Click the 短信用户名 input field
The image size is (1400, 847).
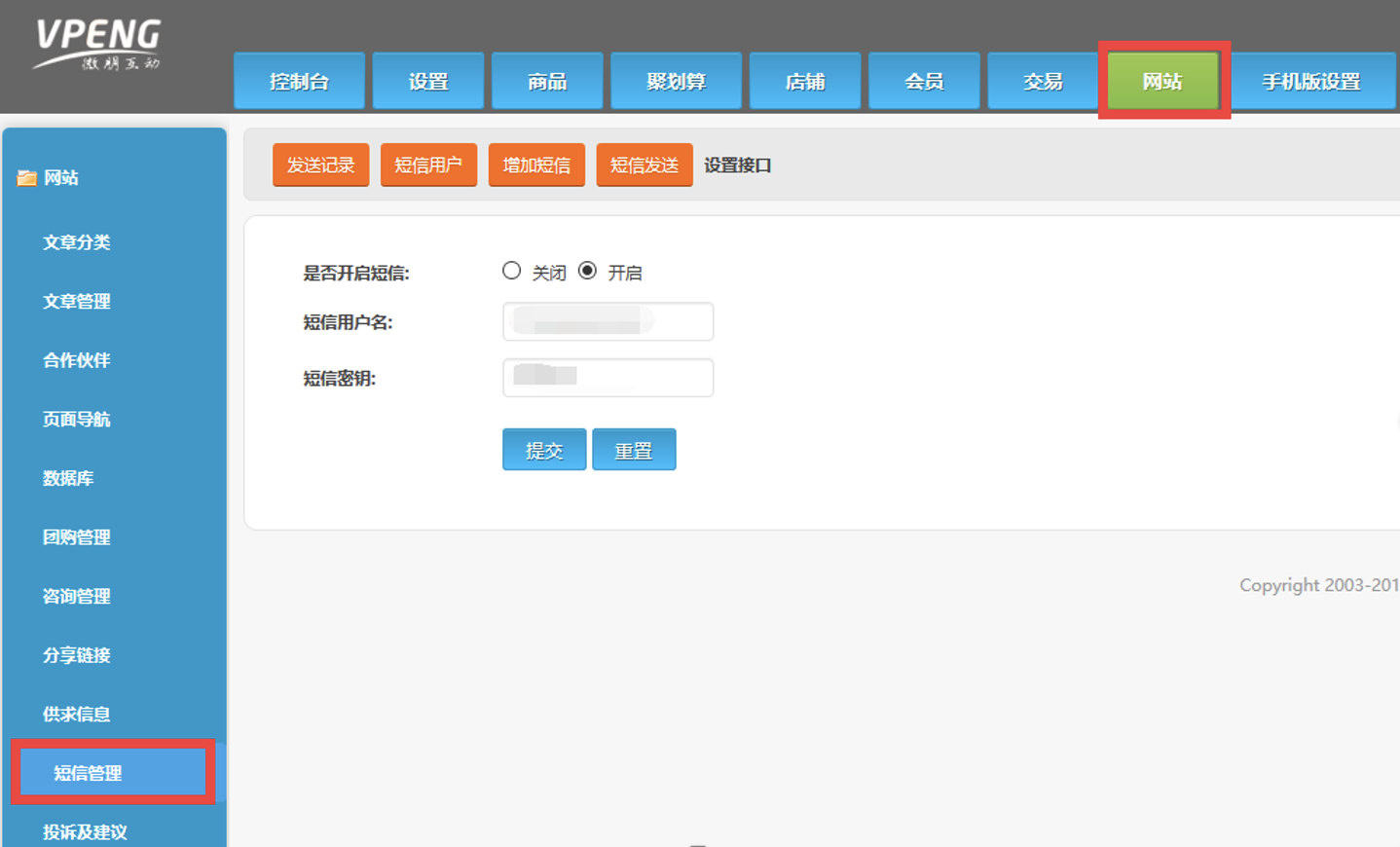[608, 322]
